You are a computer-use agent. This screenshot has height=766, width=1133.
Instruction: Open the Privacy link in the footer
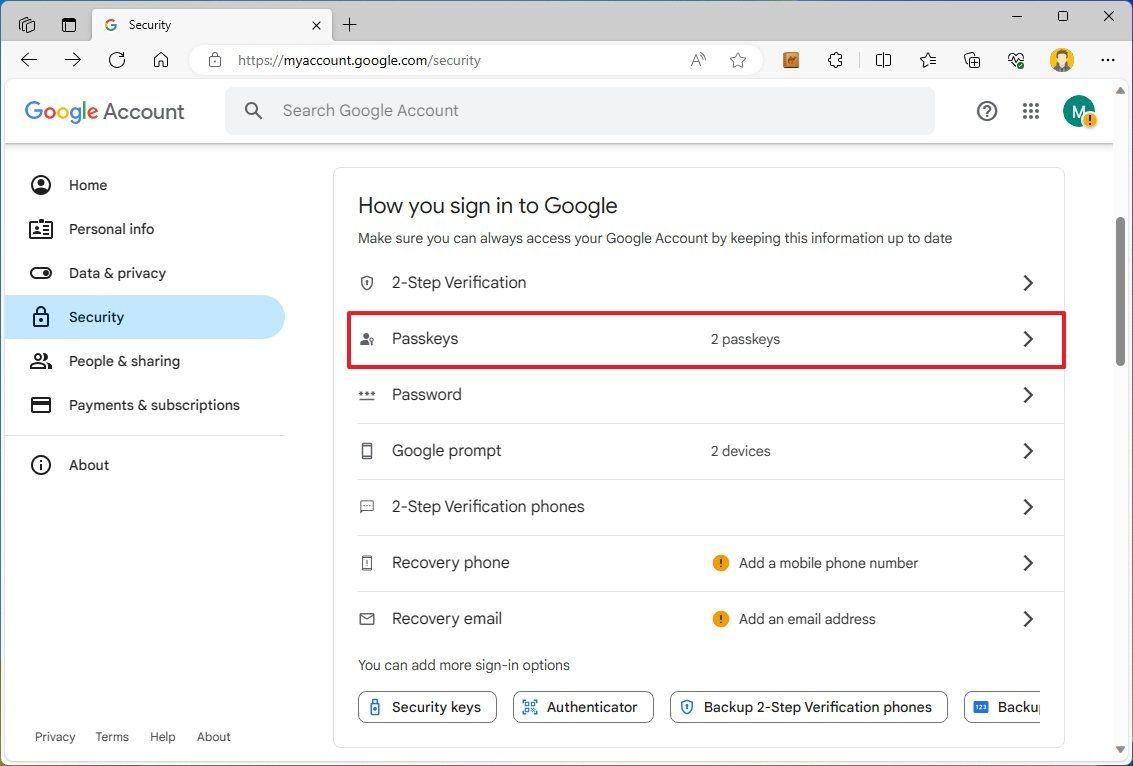pyautogui.click(x=55, y=737)
